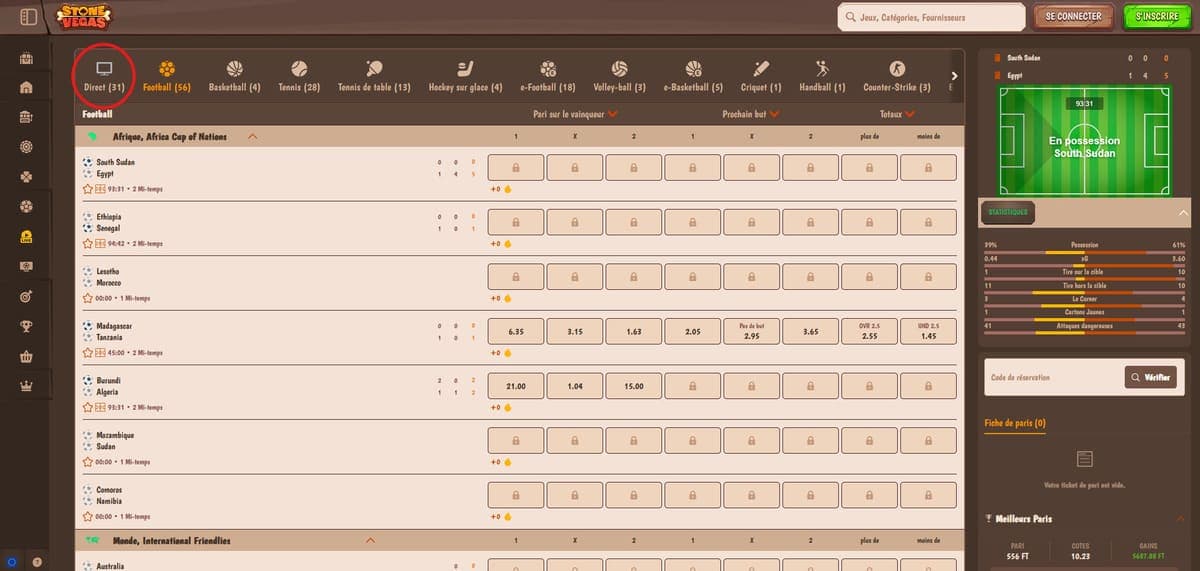Expand +0 extra markets for Madagascar vs Tanzania
The image size is (1200, 571).
501,352
